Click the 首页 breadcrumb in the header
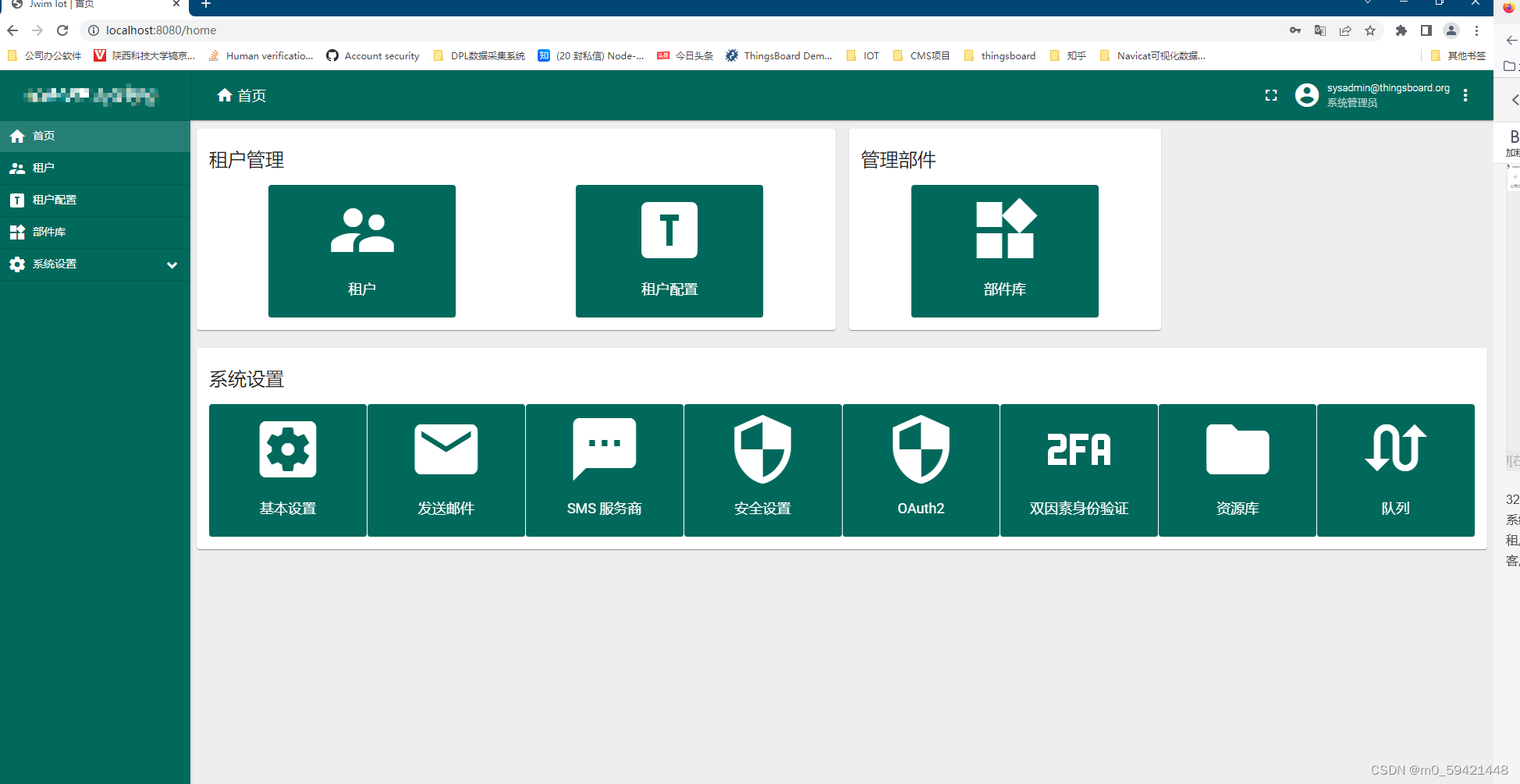Viewport: 1520px width, 784px height. 242,95
